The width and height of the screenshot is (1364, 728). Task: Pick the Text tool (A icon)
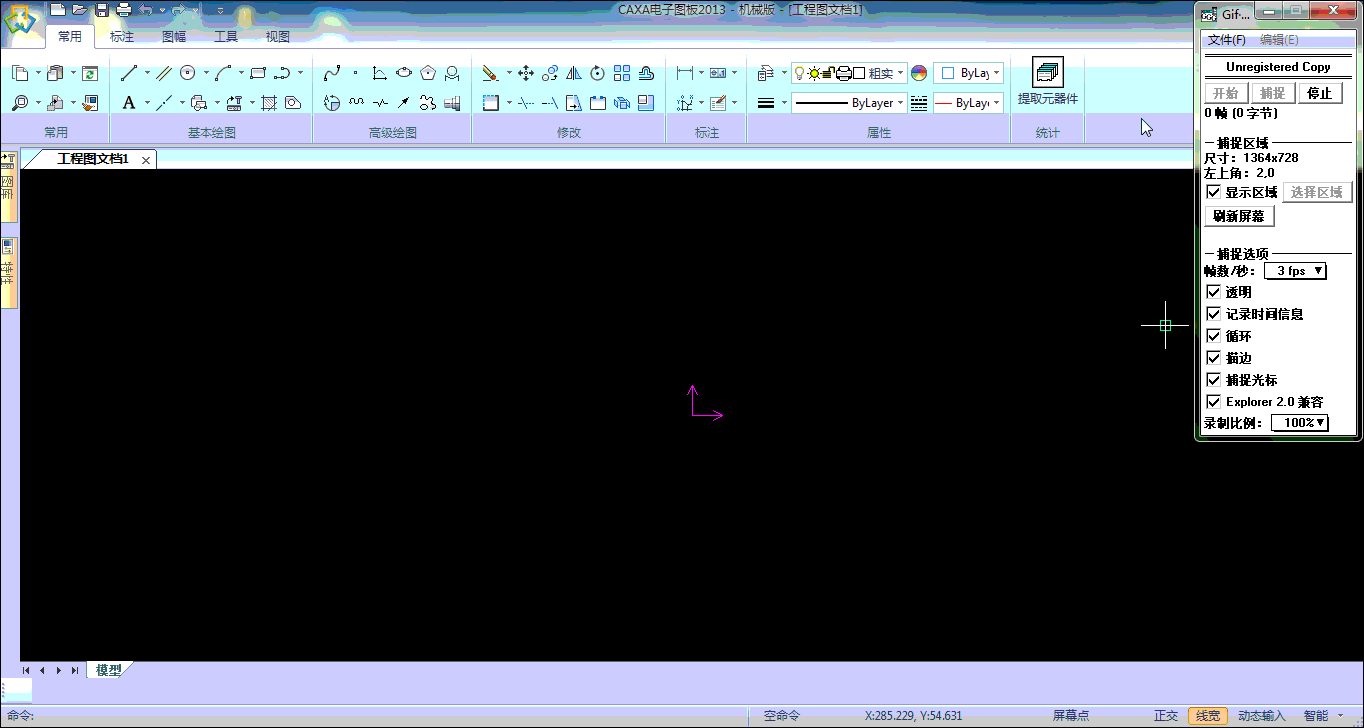(129, 103)
